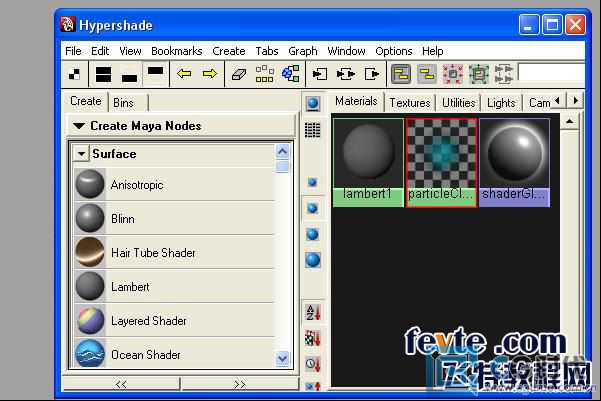Open the Create menu

228,51
